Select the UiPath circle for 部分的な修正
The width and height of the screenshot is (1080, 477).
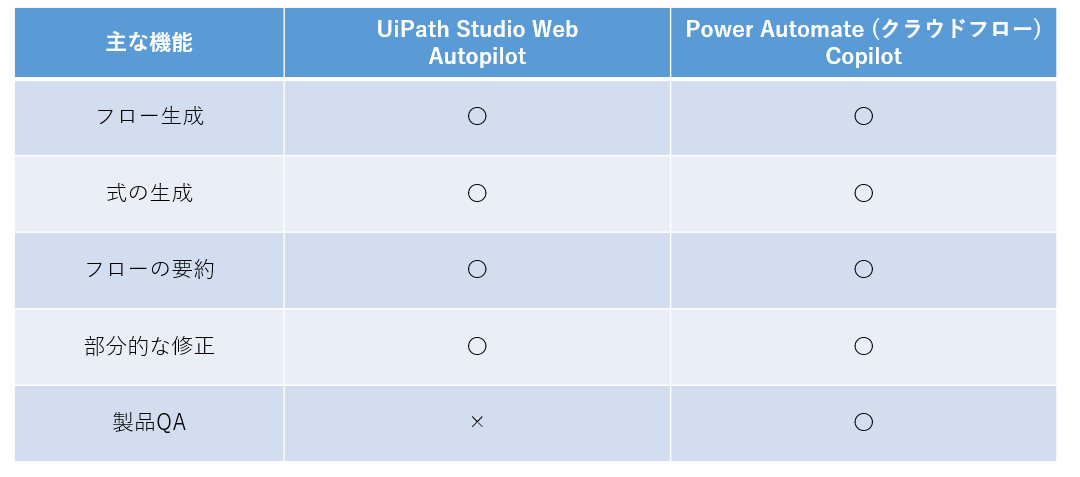pos(477,346)
